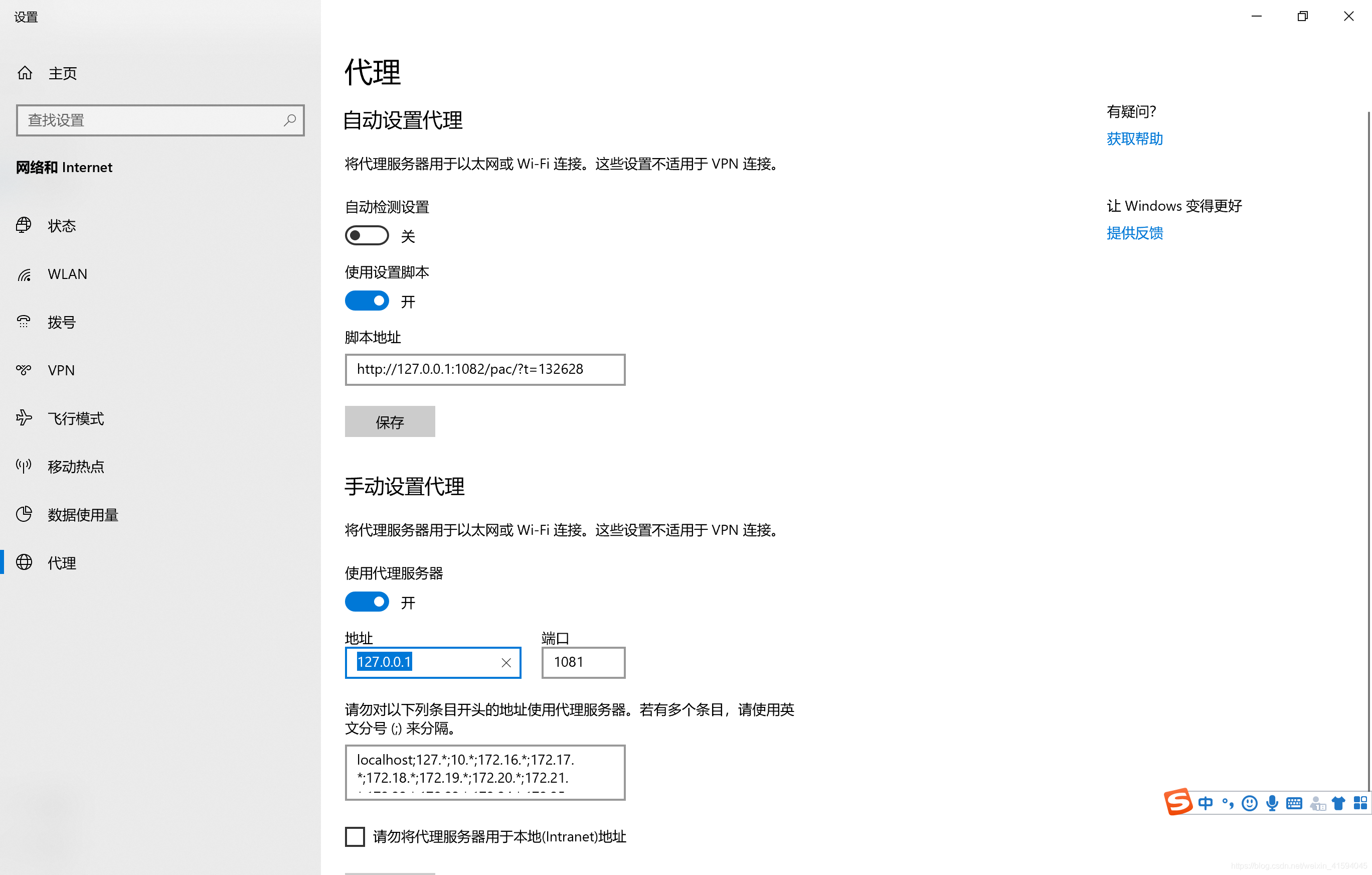1372x875 pixels.
Task: Click the search magnifier icon in the settings search box
Action: pos(289,120)
